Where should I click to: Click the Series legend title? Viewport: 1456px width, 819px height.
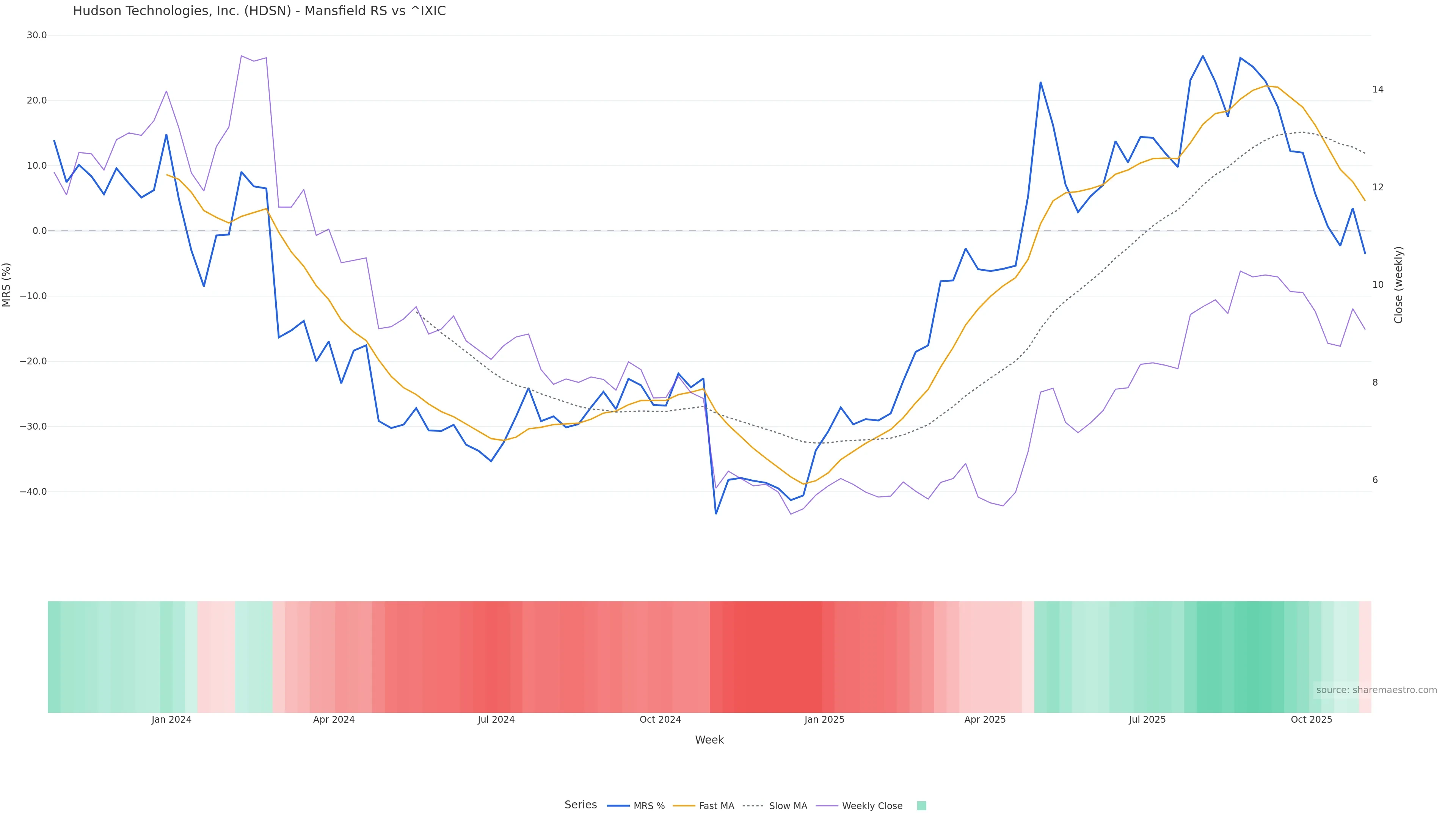tap(581, 805)
